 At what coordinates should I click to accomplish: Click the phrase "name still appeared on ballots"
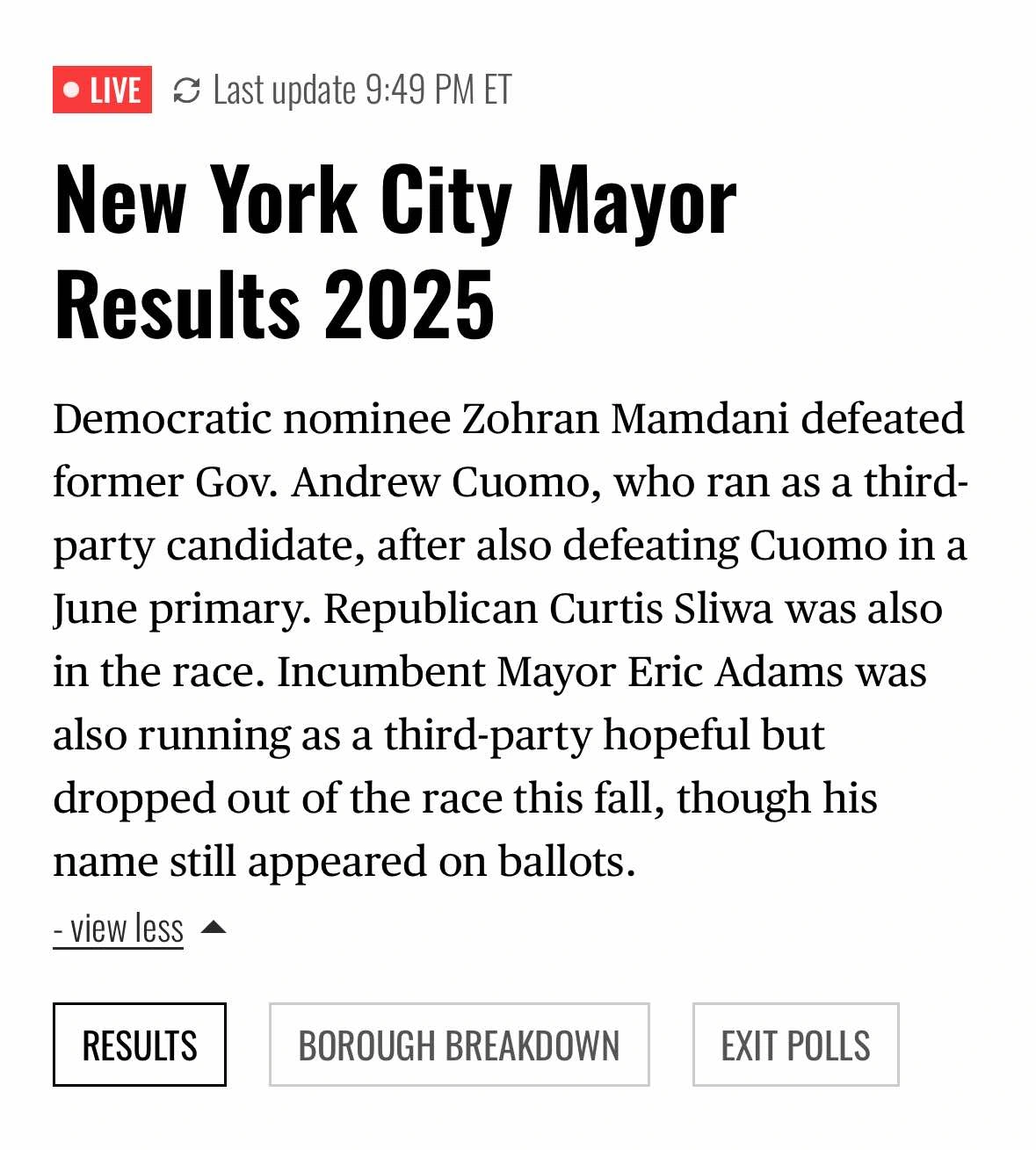pyautogui.click(x=343, y=862)
